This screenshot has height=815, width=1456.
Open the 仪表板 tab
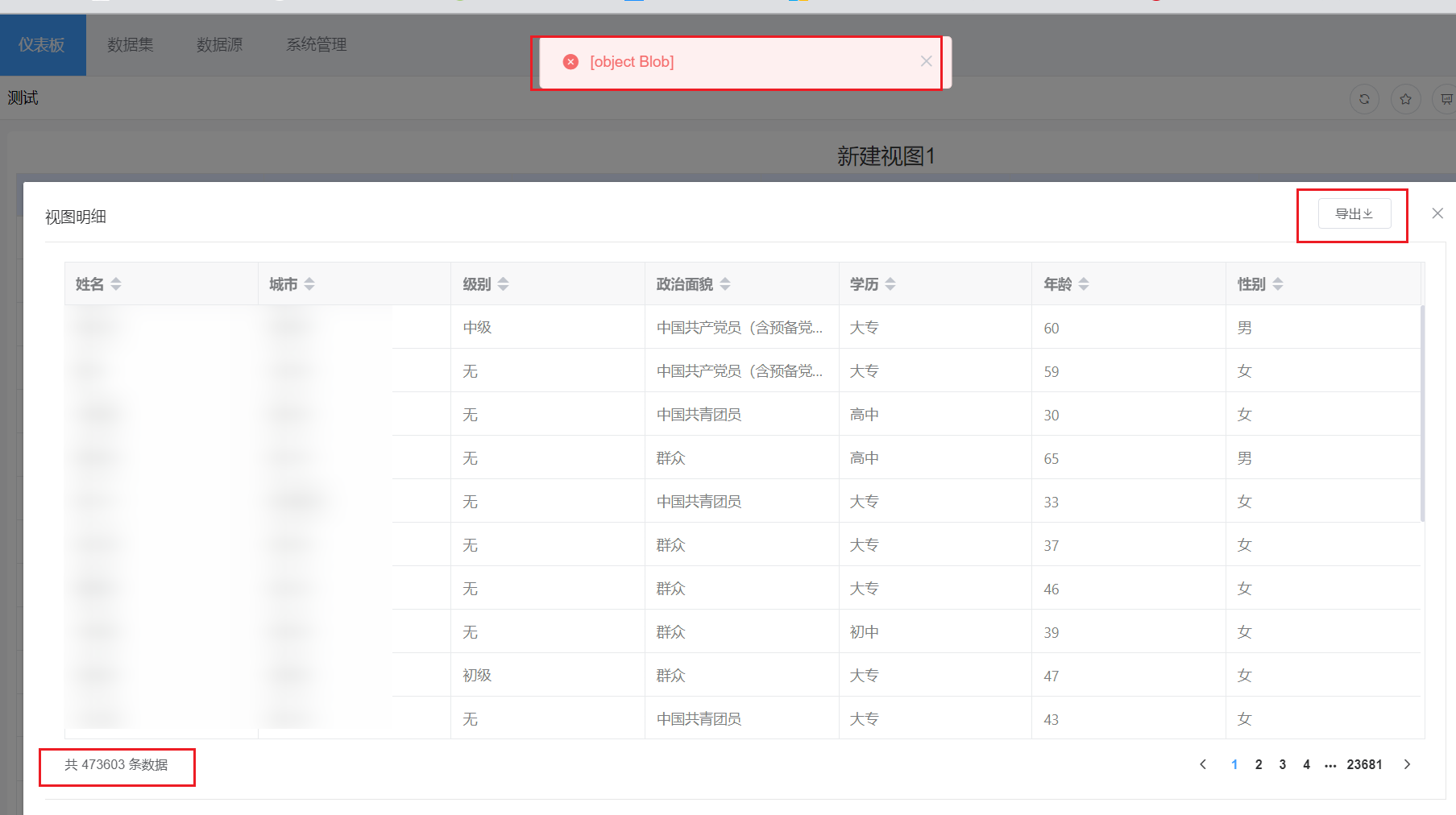pyautogui.click(x=42, y=45)
